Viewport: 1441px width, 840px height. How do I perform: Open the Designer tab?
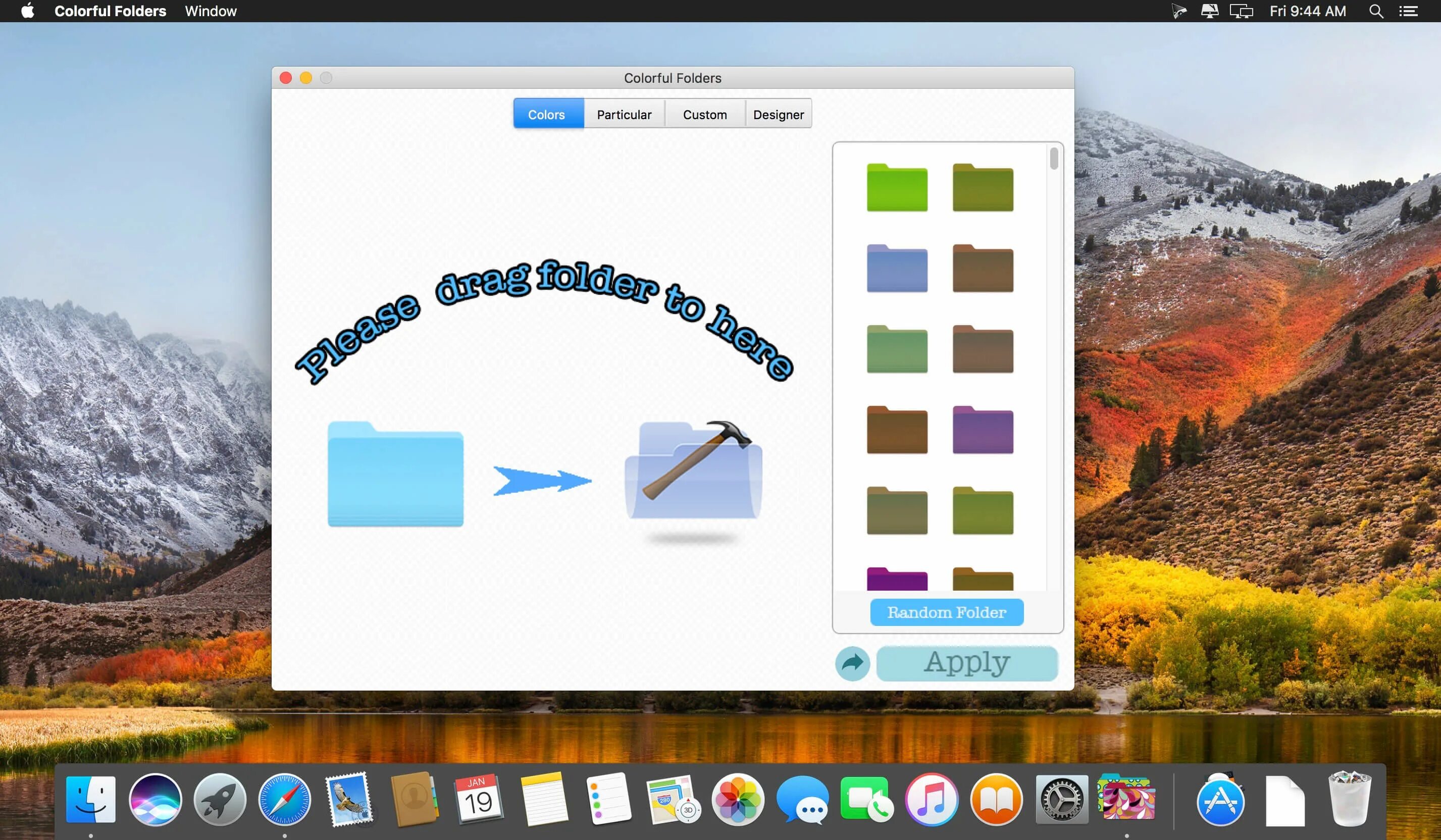tap(778, 115)
